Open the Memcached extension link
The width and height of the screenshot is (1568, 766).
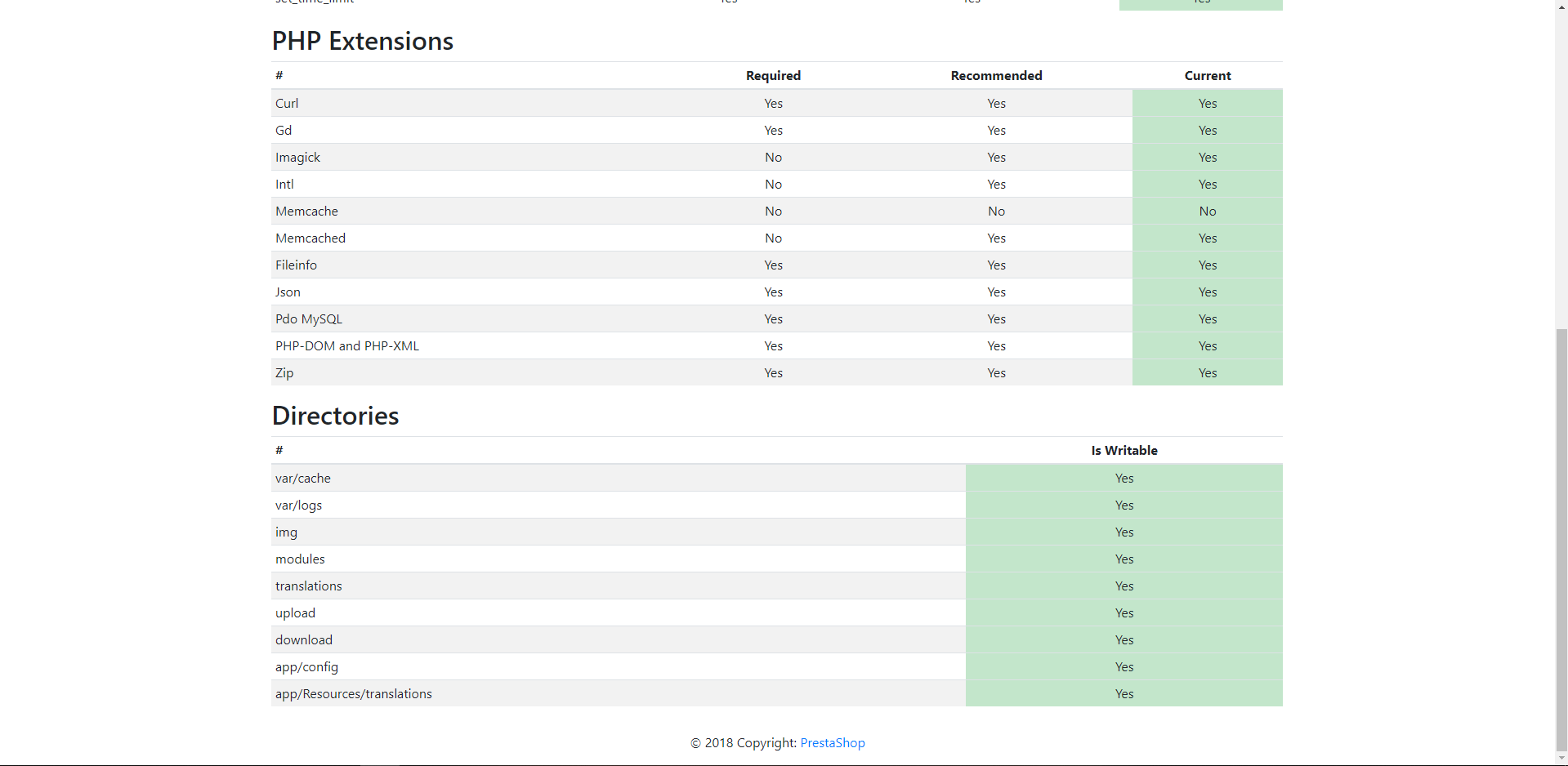(310, 238)
